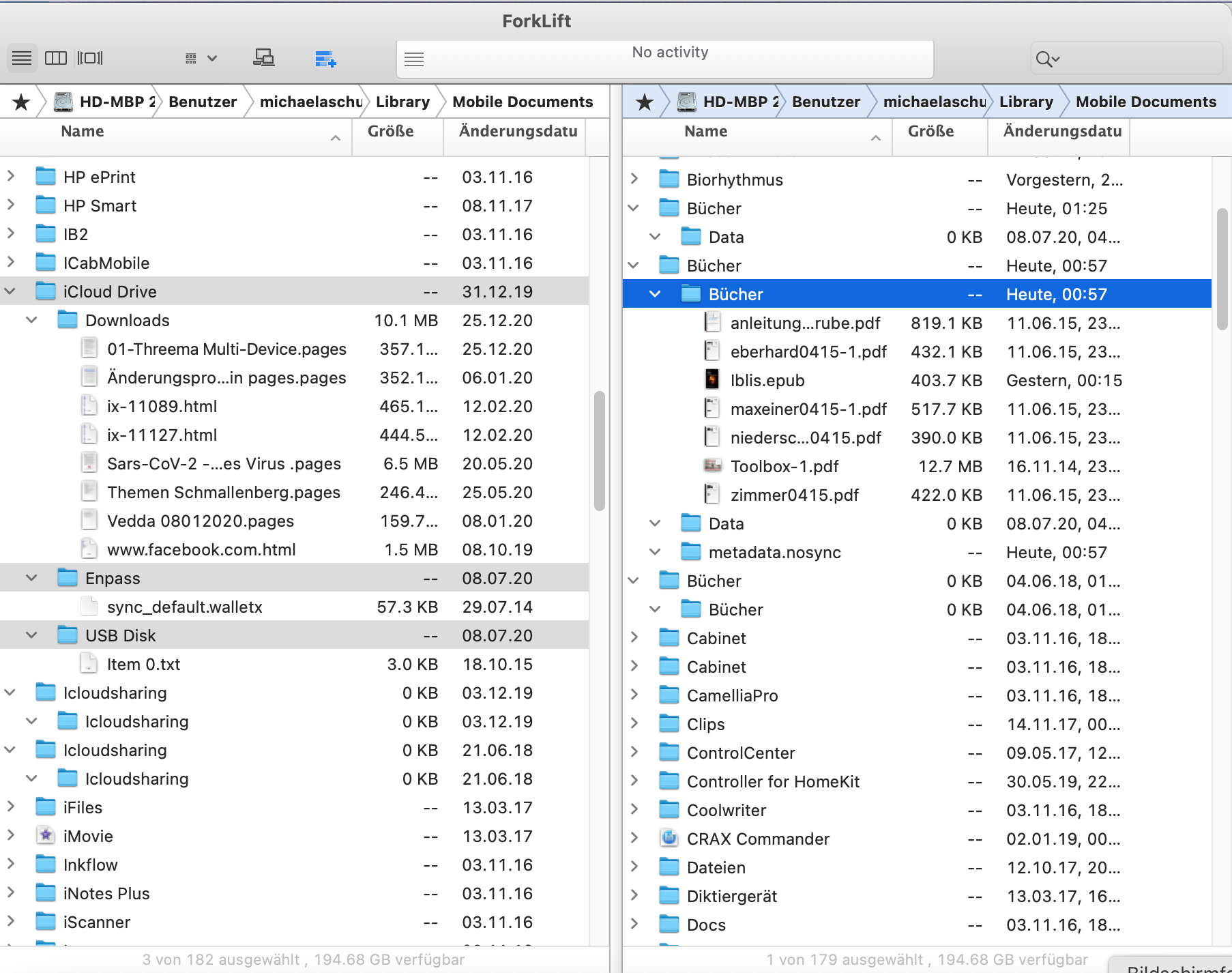Click the add to favorites list icon
This screenshot has width=1232, height=973.
coord(325,59)
